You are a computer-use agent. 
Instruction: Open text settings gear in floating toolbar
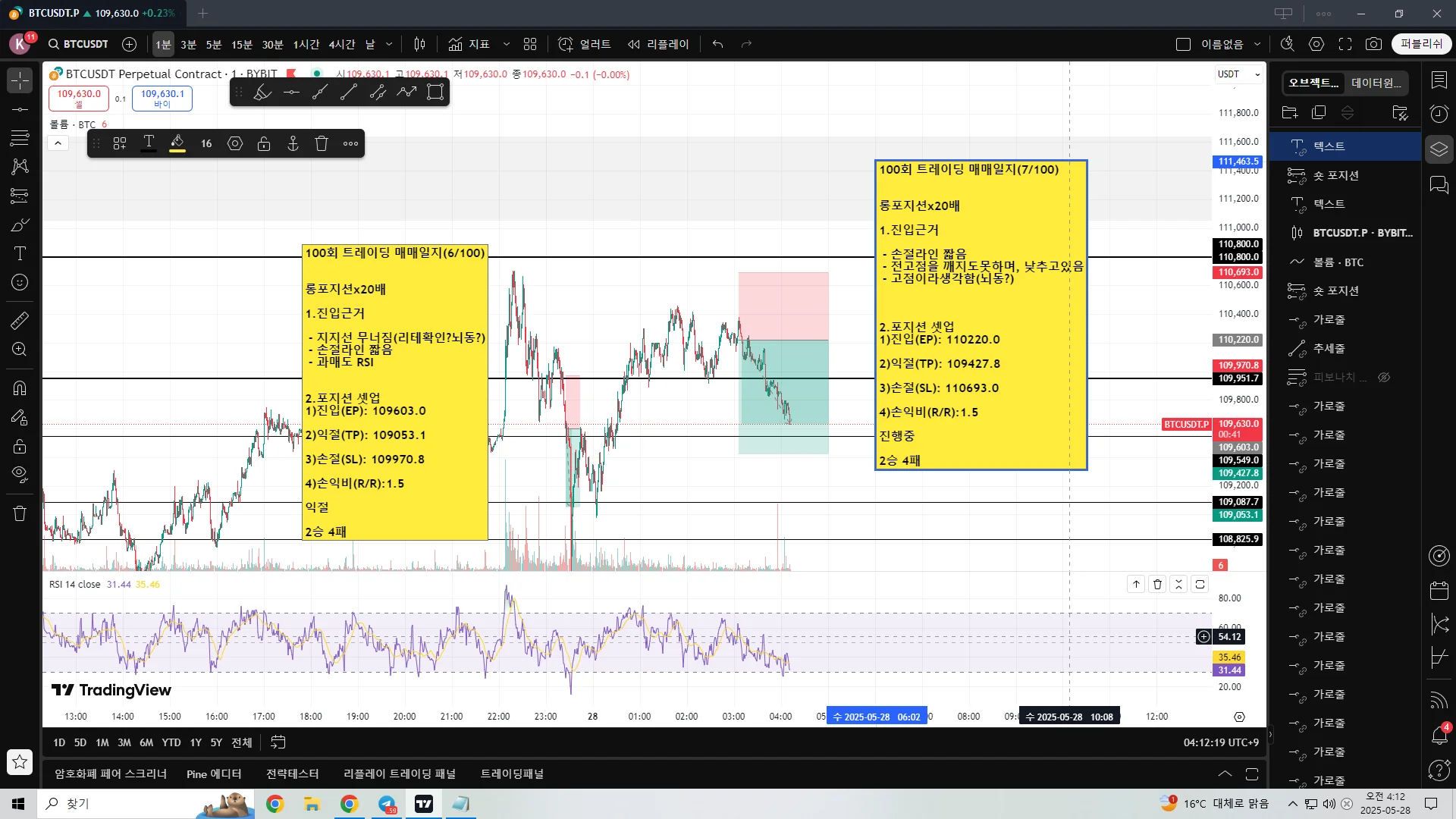(x=235, y=143)
